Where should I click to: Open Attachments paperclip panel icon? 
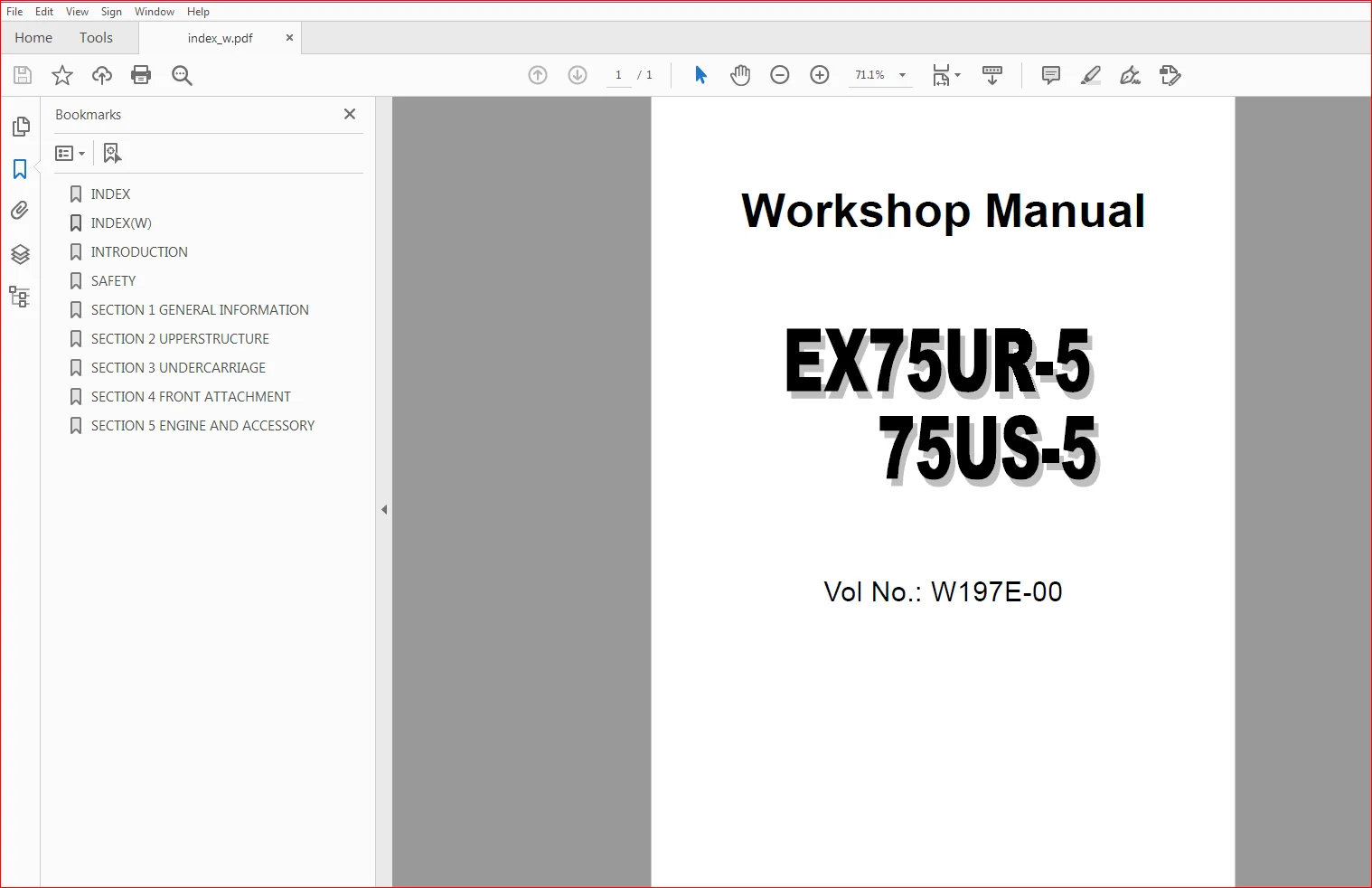[x=20, y=211]
